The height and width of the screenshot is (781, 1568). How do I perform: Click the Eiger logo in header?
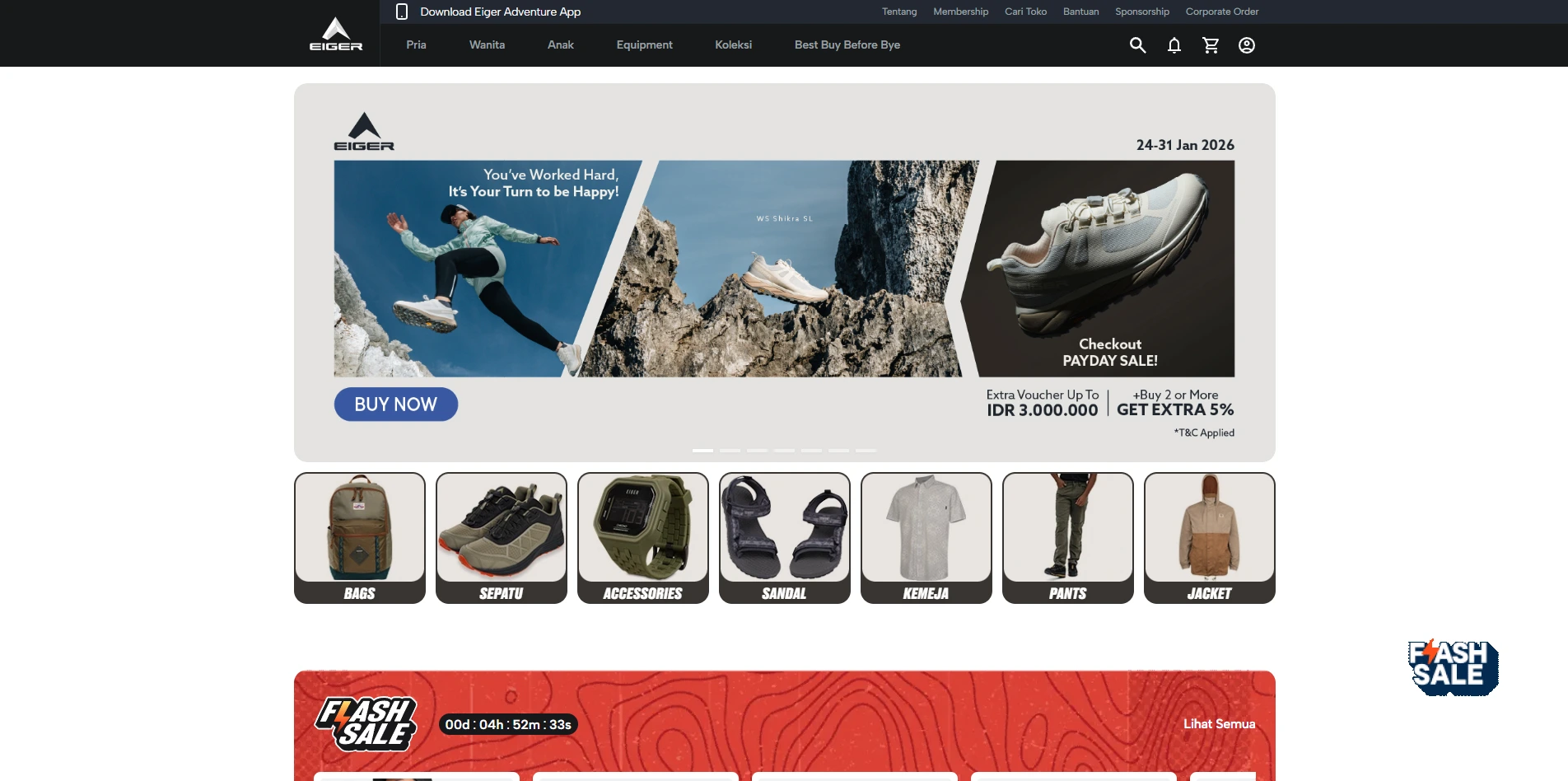pyautogui.click(x=336, y=34)
